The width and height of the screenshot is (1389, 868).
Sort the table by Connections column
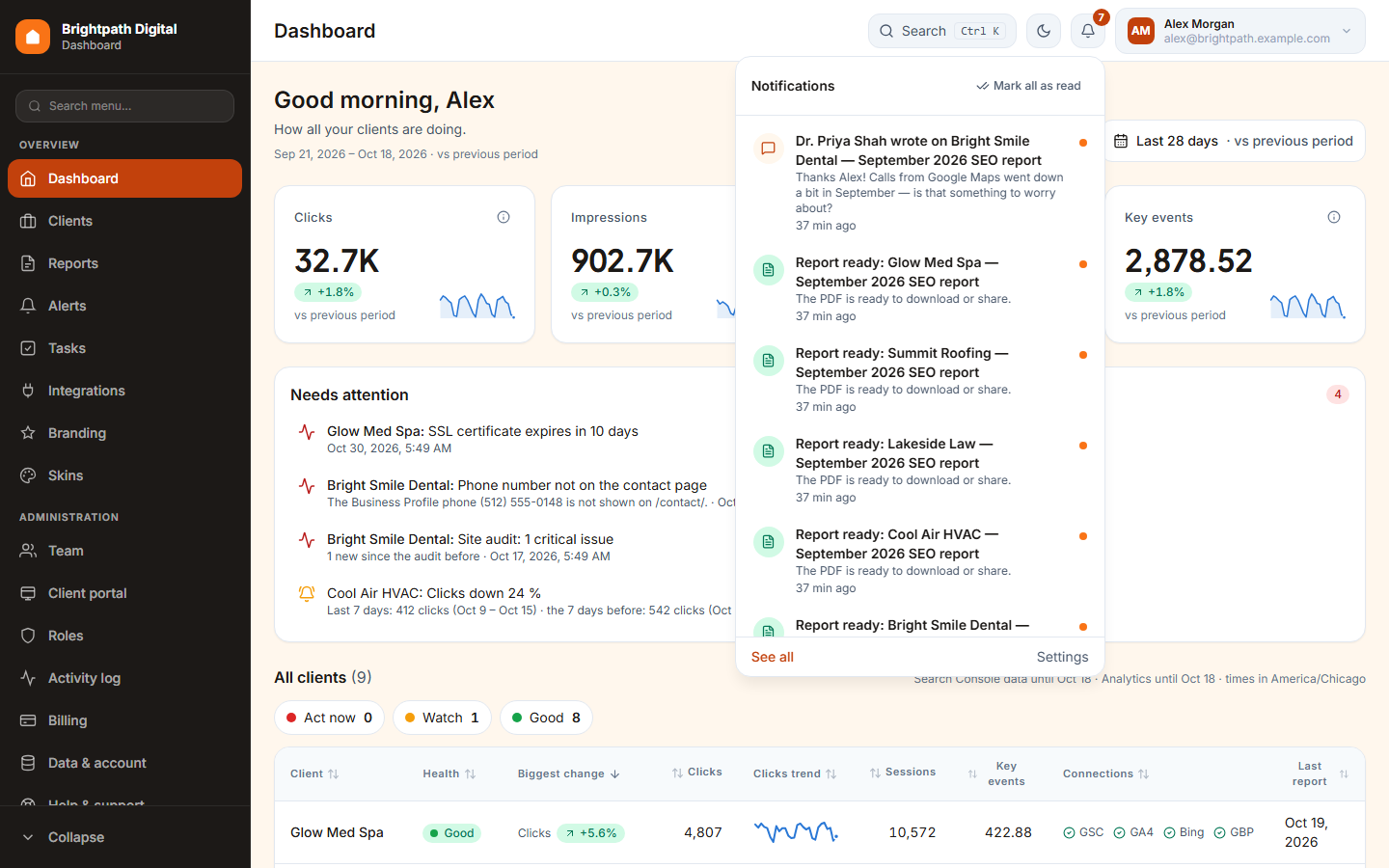tap(1106, 773)
